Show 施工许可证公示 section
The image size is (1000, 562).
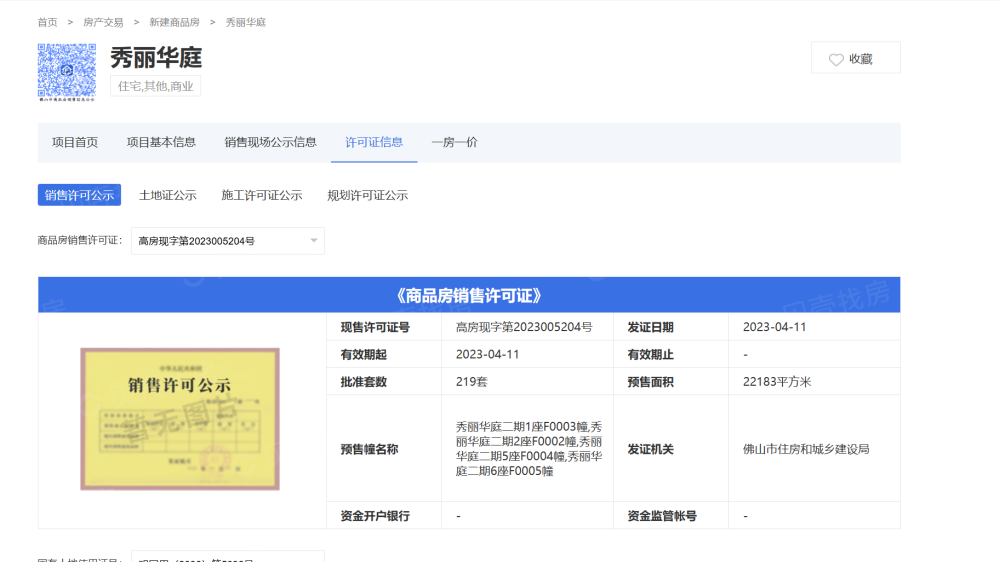pos(261,195)
